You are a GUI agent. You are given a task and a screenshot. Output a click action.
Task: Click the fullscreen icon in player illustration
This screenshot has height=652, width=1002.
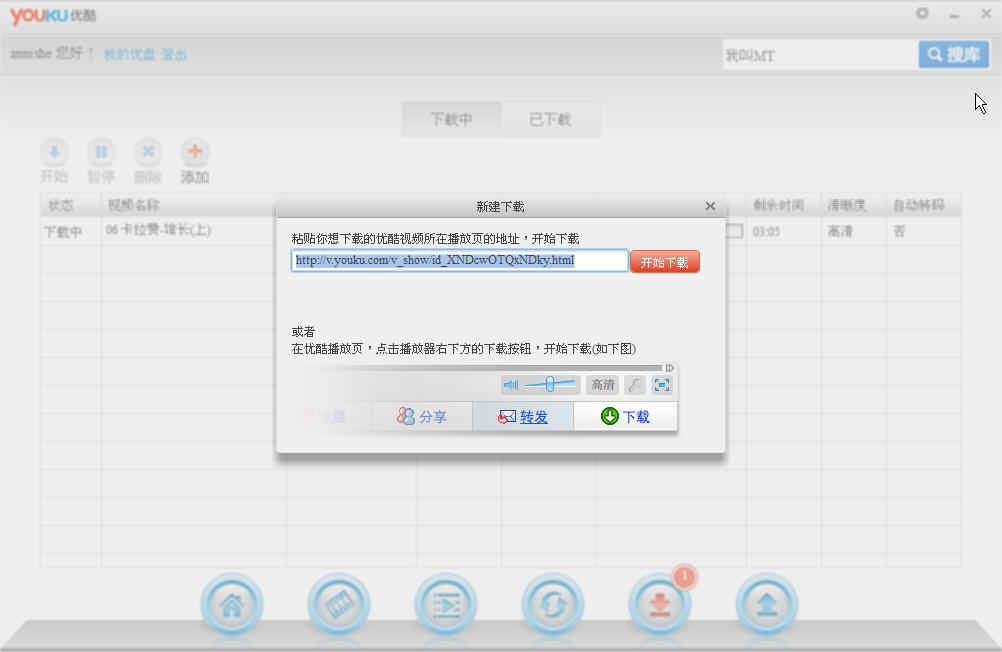(x=661, y=385)
